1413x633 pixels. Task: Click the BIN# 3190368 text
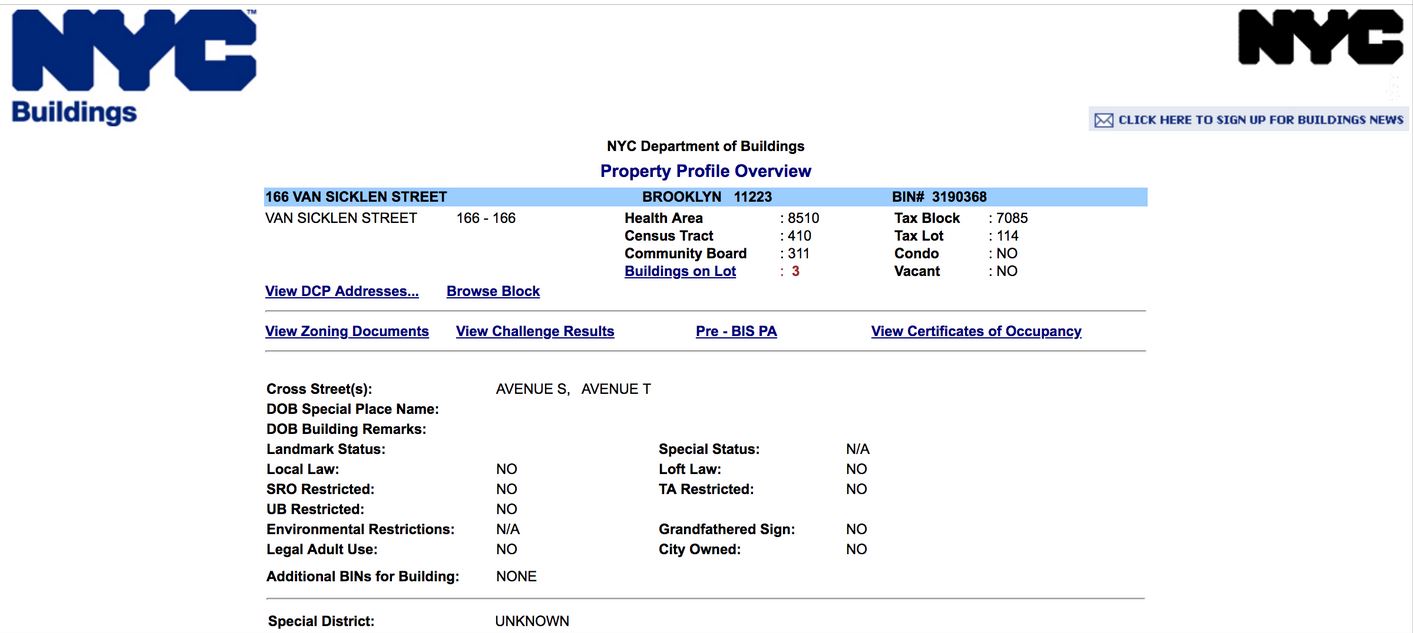[939, 197]
